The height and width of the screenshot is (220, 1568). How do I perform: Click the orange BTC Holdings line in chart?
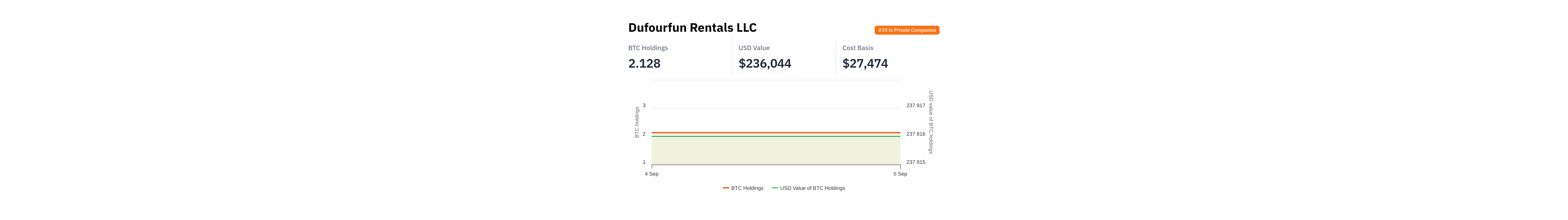[x=775, y=132]
